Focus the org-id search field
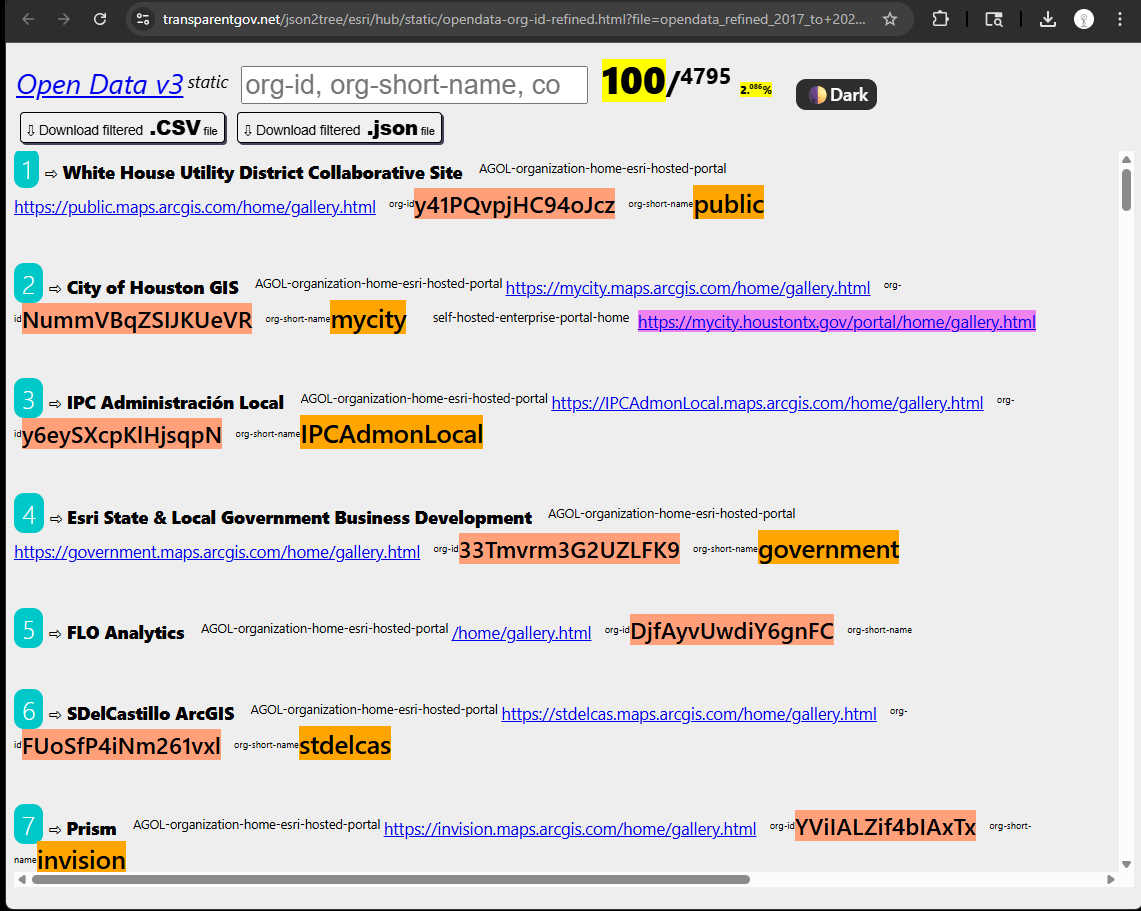Viewport: 1141px width, 911px height. 414,85
